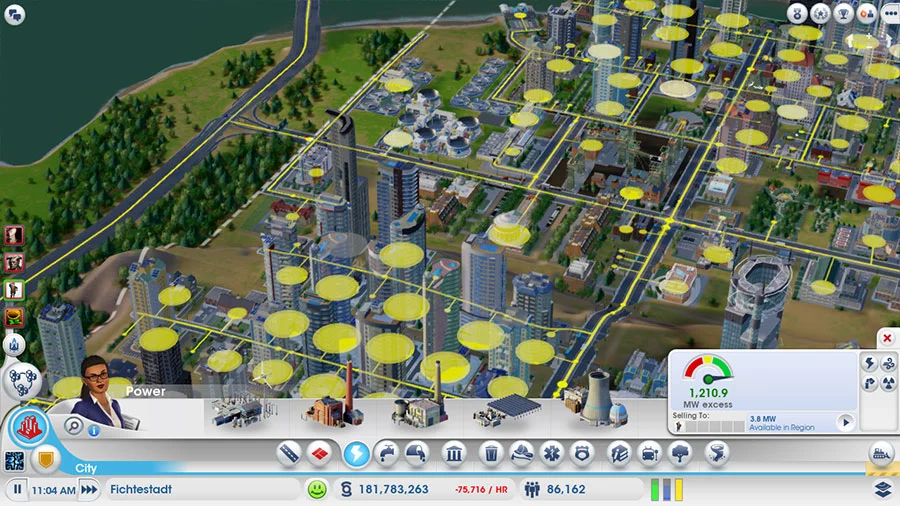This screenshot has height=506, width=900.
Task: Open the trophy leaderboards icon
Action: 843,13
